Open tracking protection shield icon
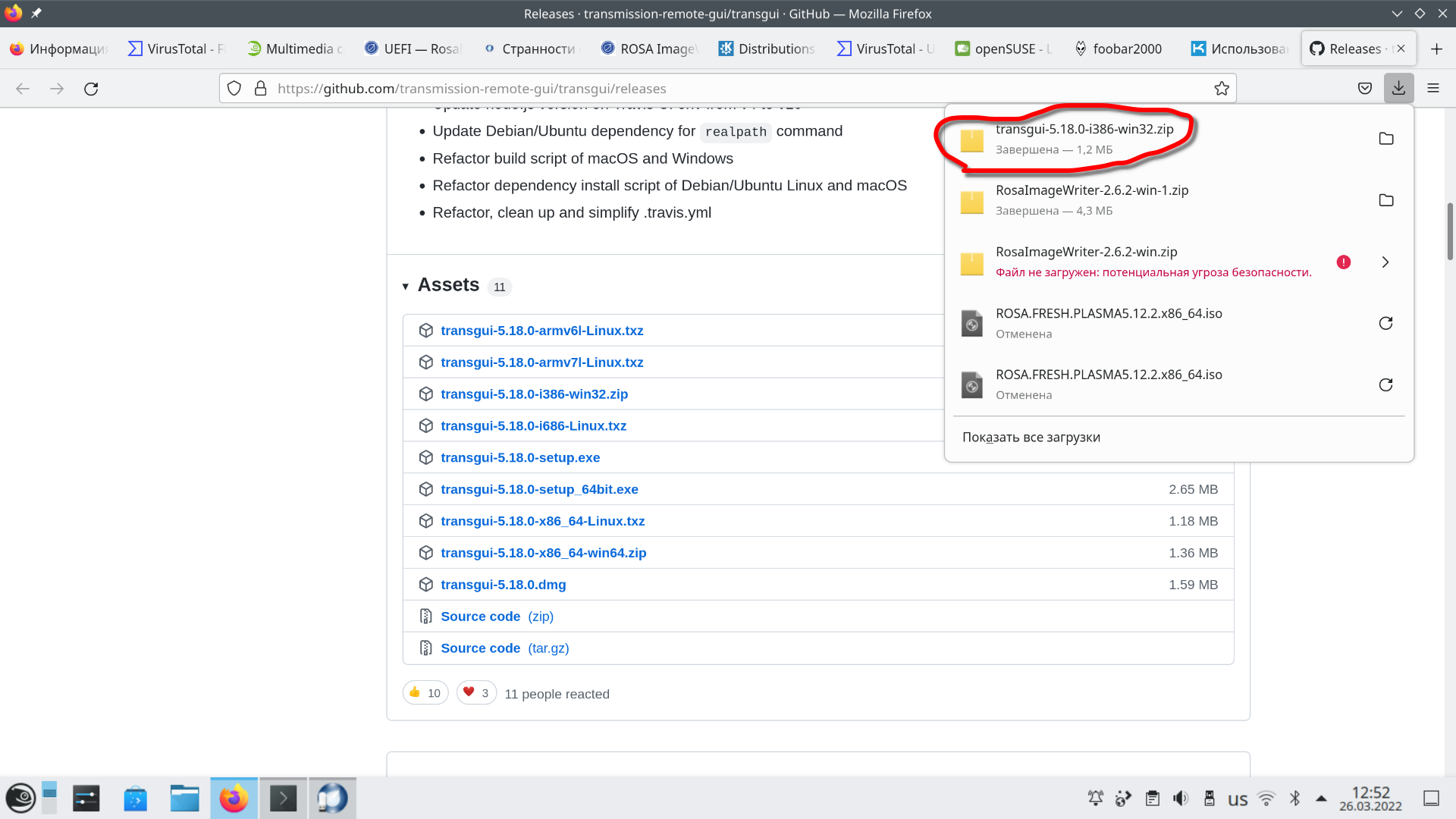1456x819 pixels. click(x=234, y=89)
